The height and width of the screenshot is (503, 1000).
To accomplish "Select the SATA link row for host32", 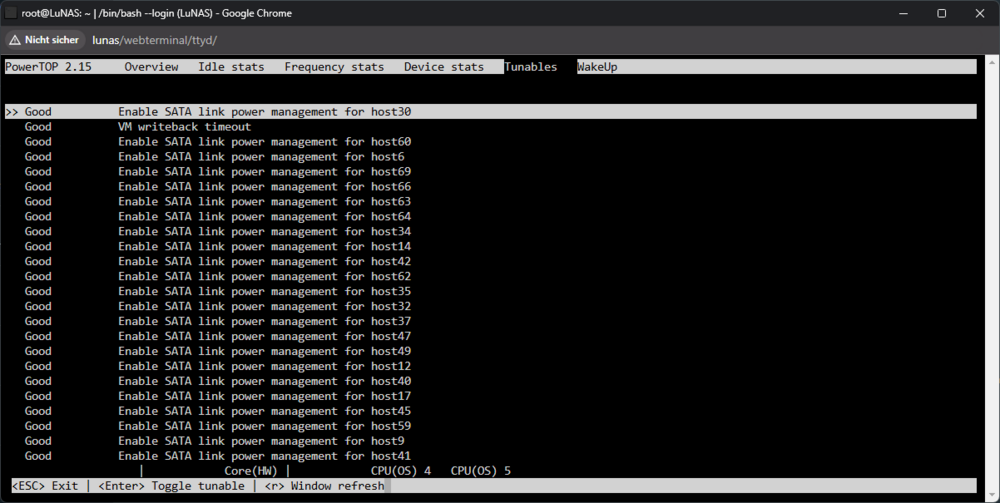I will 490,306.
